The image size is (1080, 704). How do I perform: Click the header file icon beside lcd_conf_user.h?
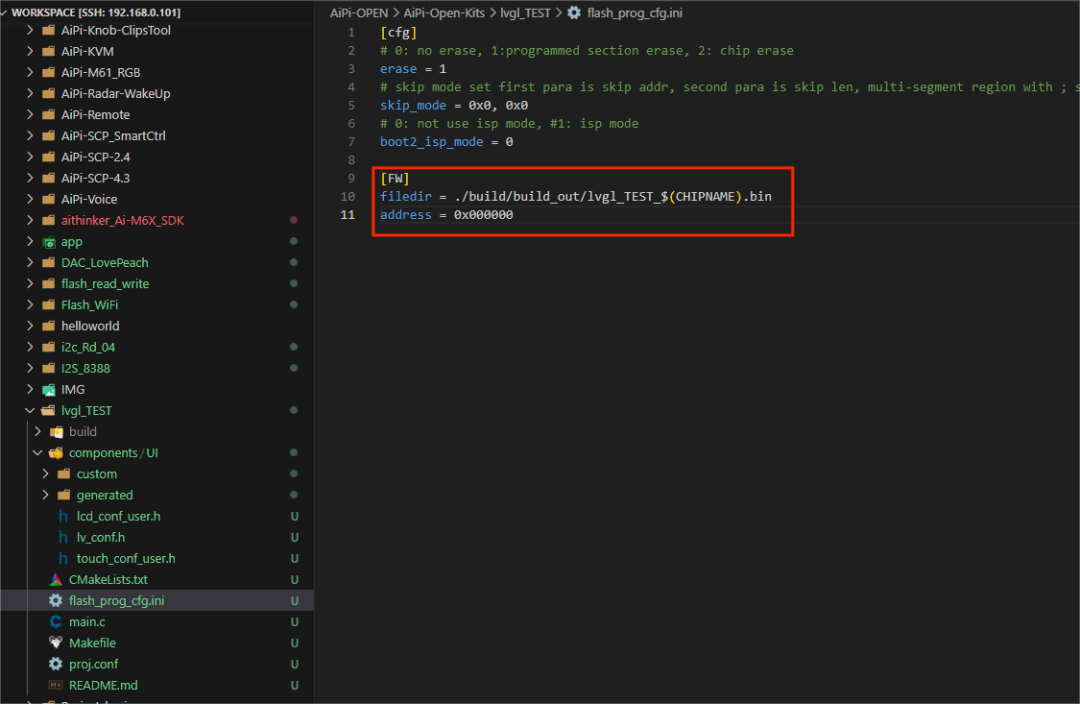click(63, 516)
